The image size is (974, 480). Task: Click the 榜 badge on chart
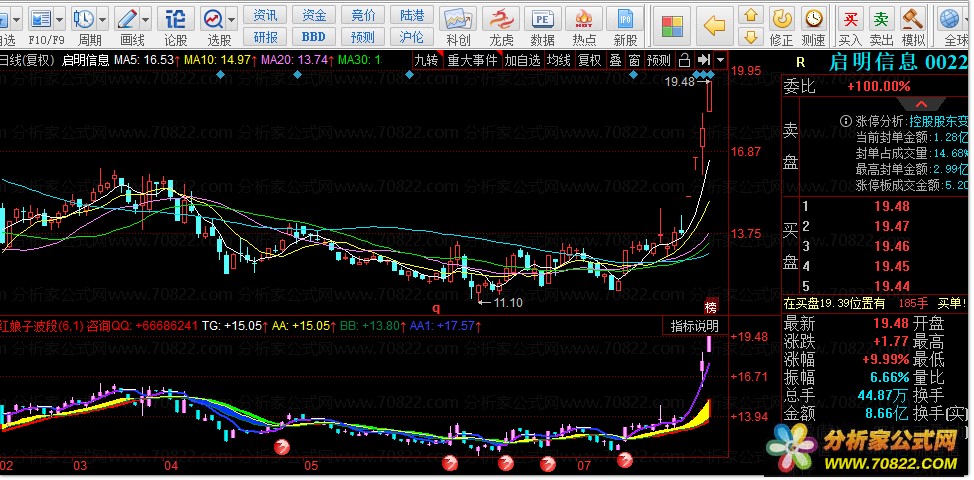coord(711,307)
